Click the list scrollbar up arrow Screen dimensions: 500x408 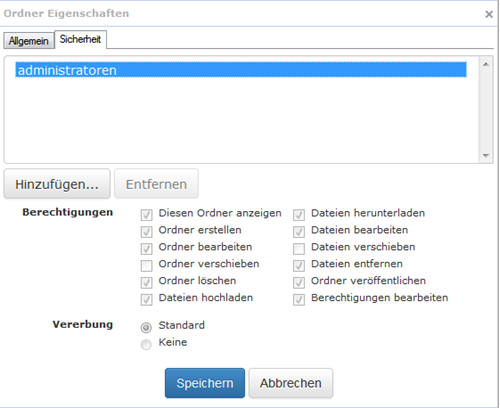point(486,64)
